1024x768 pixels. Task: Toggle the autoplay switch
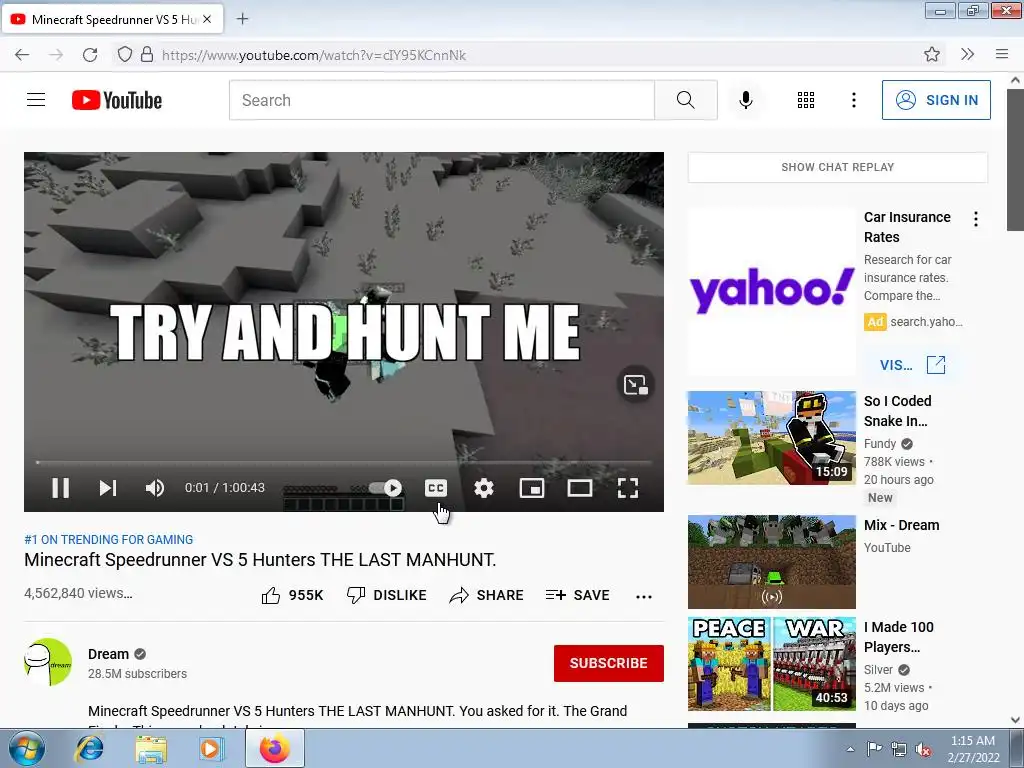(386, 488)
